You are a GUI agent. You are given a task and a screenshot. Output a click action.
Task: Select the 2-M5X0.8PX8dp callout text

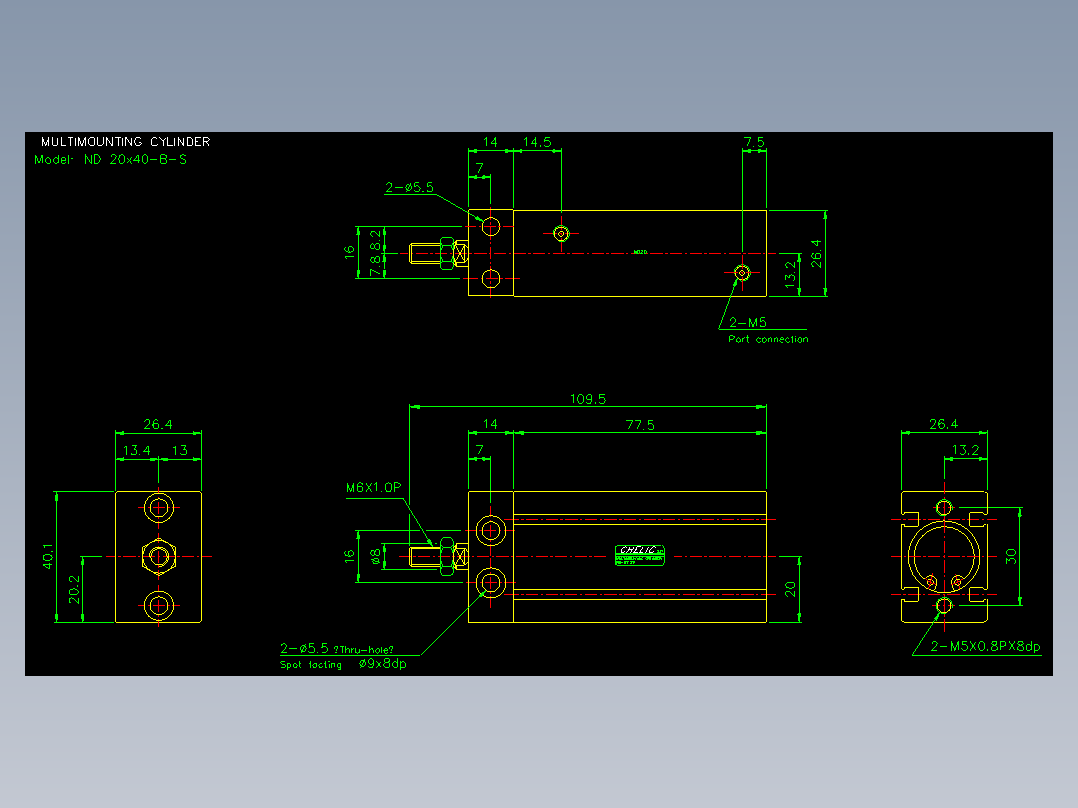coord(985,646)
